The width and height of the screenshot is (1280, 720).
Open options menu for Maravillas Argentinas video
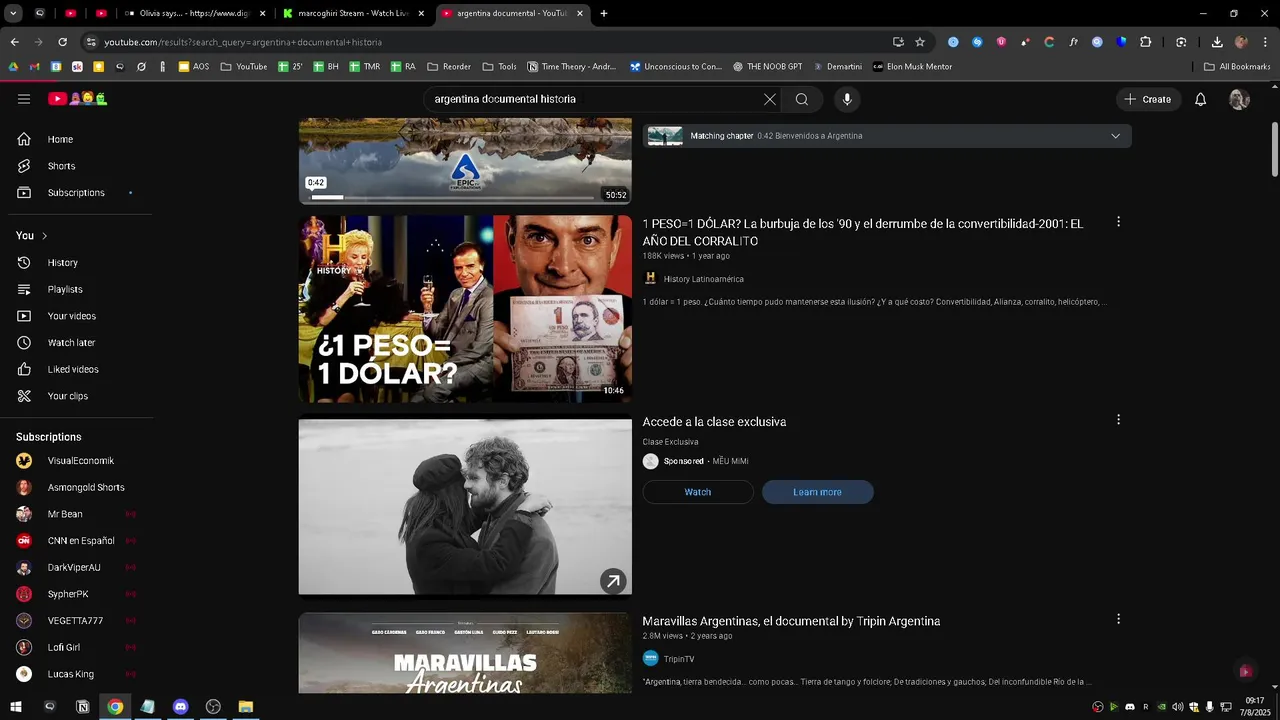(1118, 619)
